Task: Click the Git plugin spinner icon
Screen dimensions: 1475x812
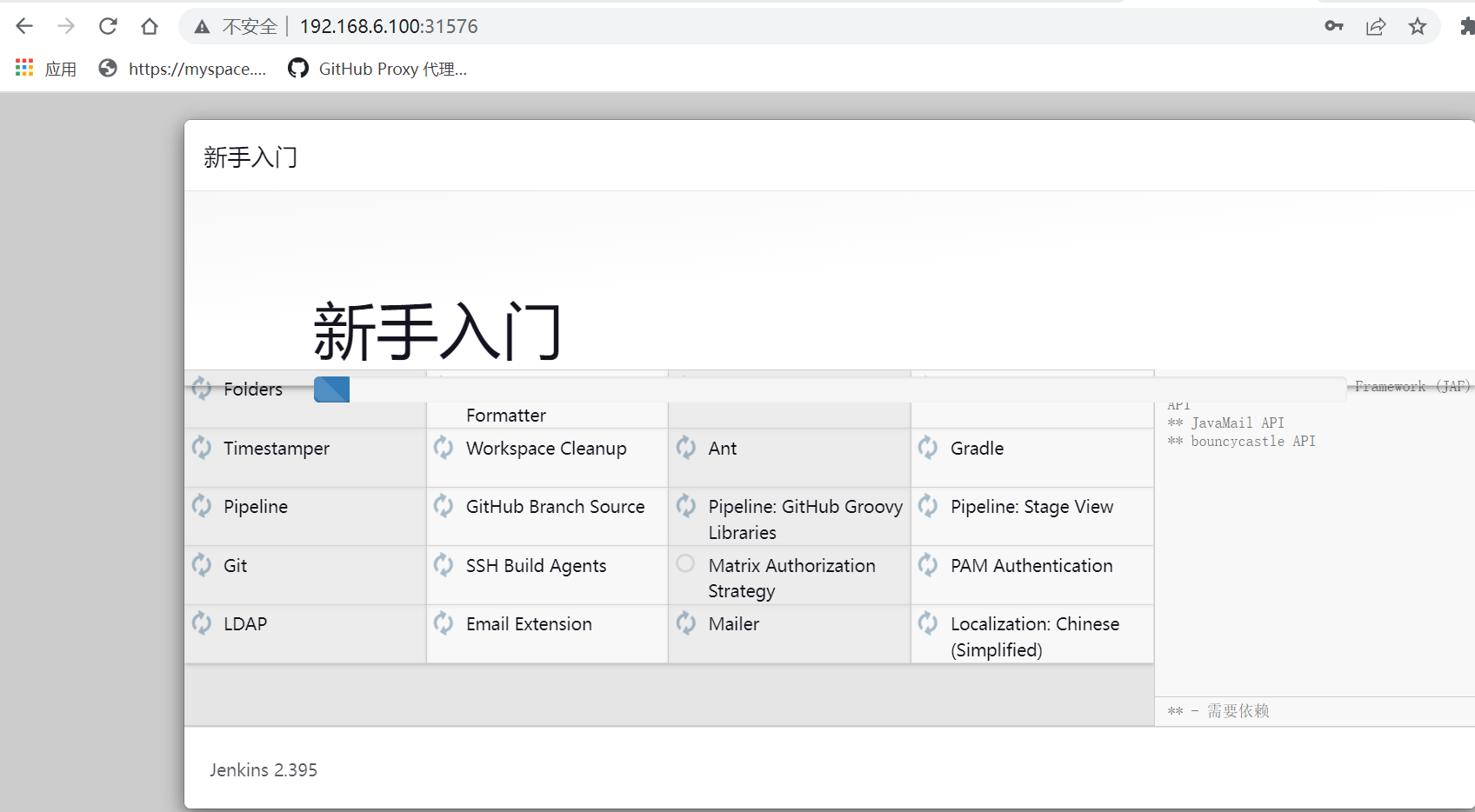Action: (202, 565)
